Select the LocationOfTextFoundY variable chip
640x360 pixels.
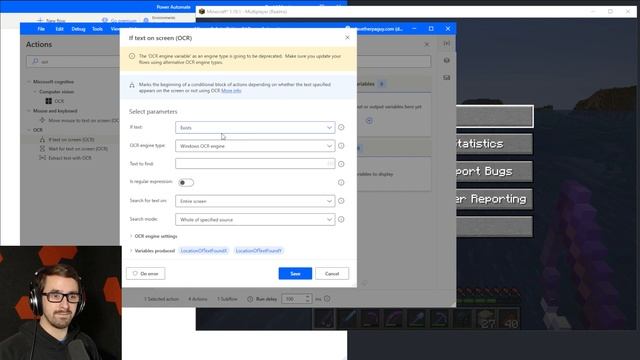click(258, 251)
